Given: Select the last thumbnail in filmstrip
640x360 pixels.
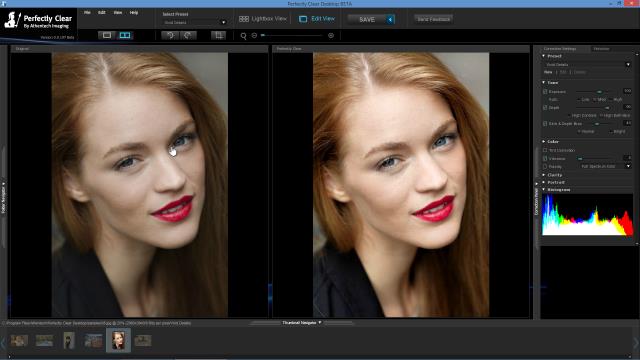Looking at the screenshot, I should (143, 340).
